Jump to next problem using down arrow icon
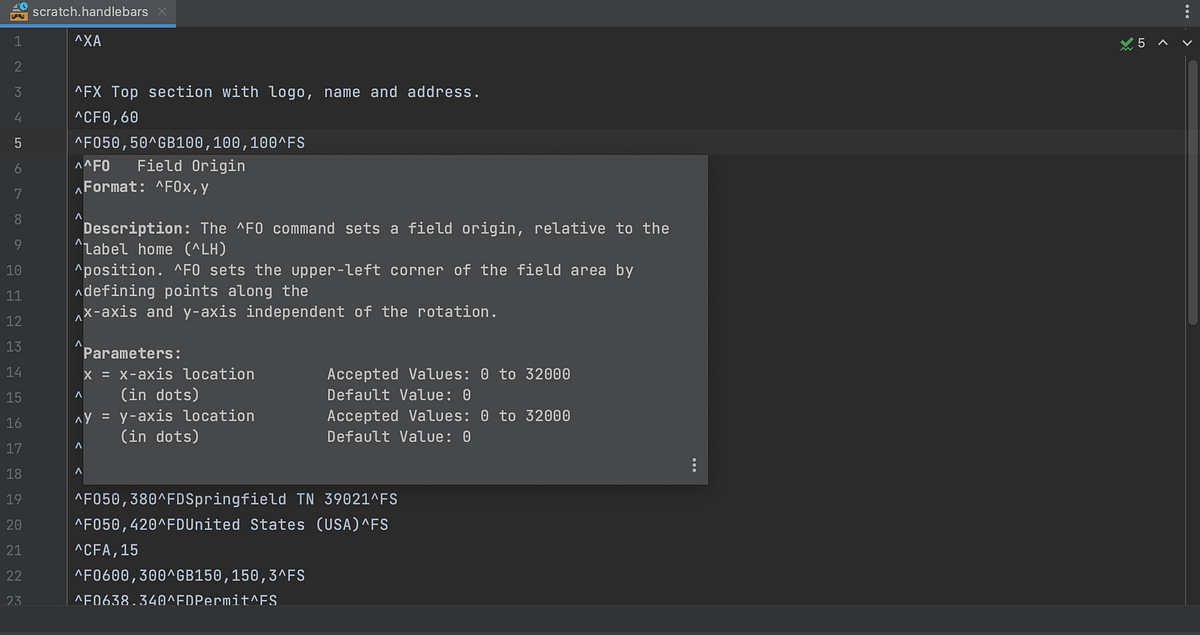Screen dimensions: 1200x635 coord(1186,43)
